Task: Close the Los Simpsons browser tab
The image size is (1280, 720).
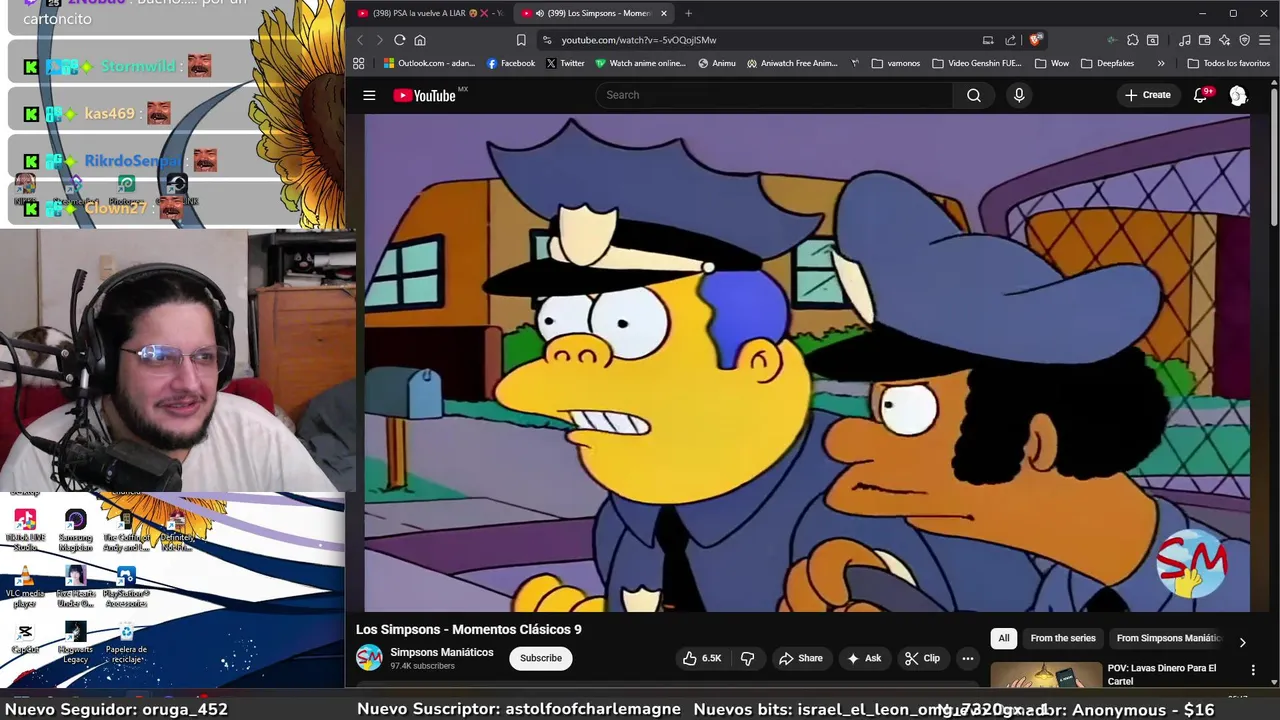Action: tap(663, 13)
